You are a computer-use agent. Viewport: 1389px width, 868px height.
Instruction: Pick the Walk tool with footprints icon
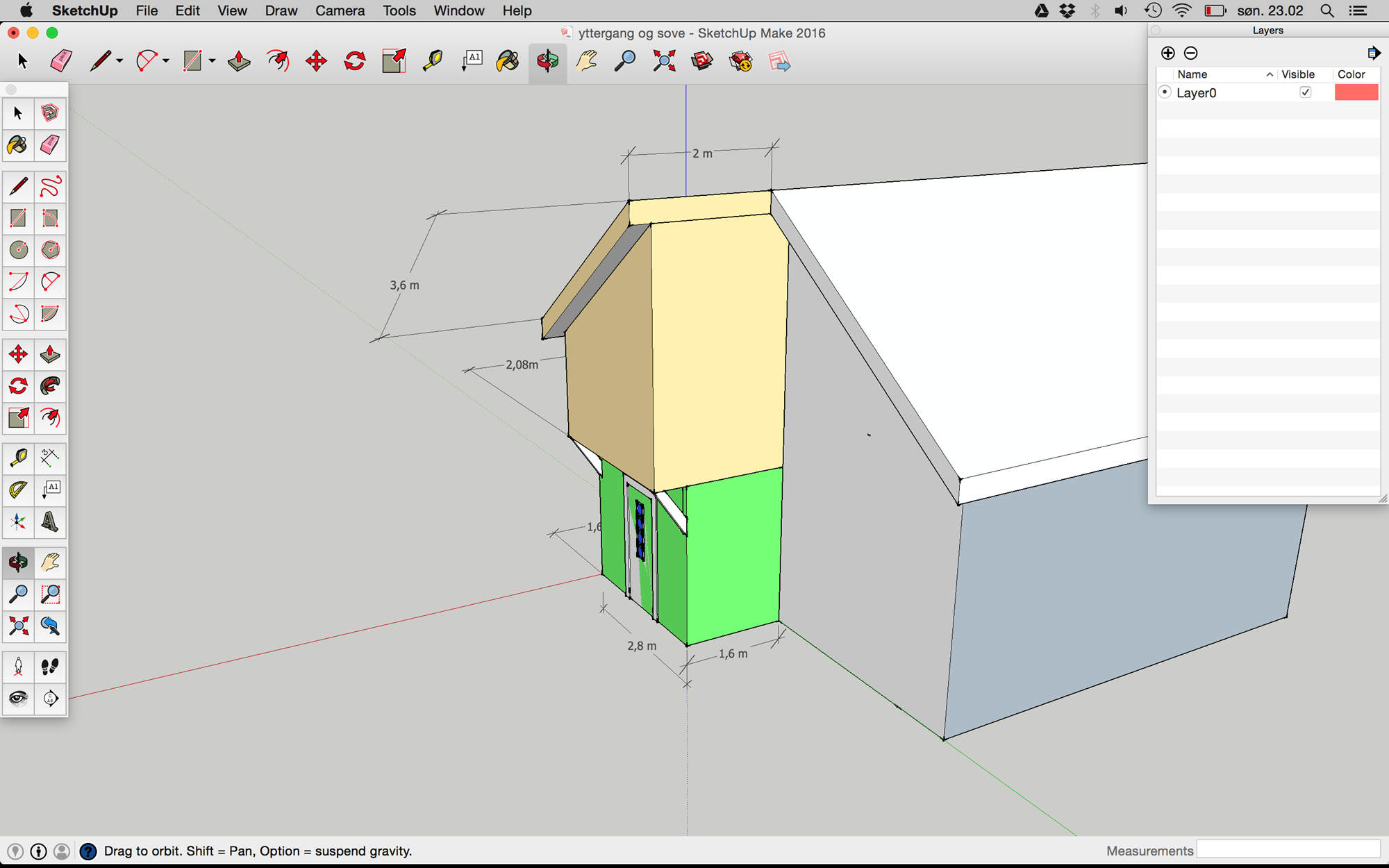(50, 667)
